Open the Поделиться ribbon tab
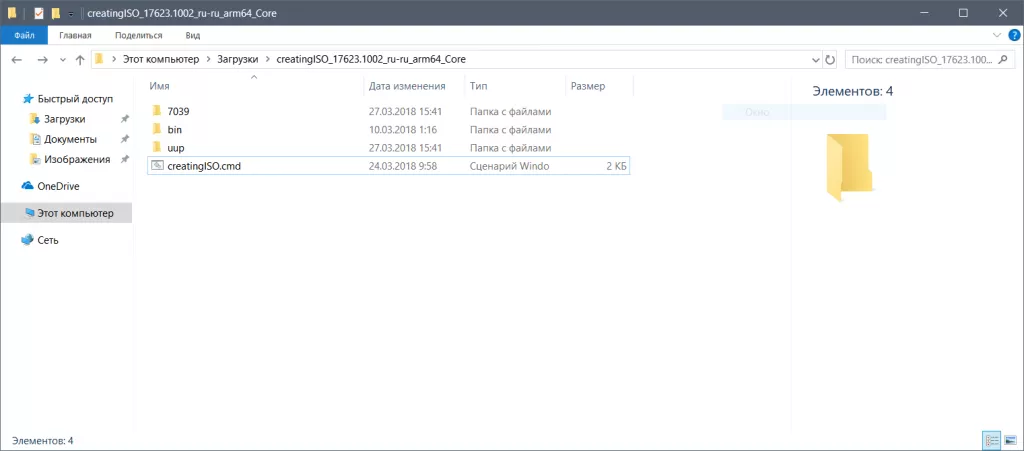The width and height of the screenshot is (1024, 451). point(138,35)
